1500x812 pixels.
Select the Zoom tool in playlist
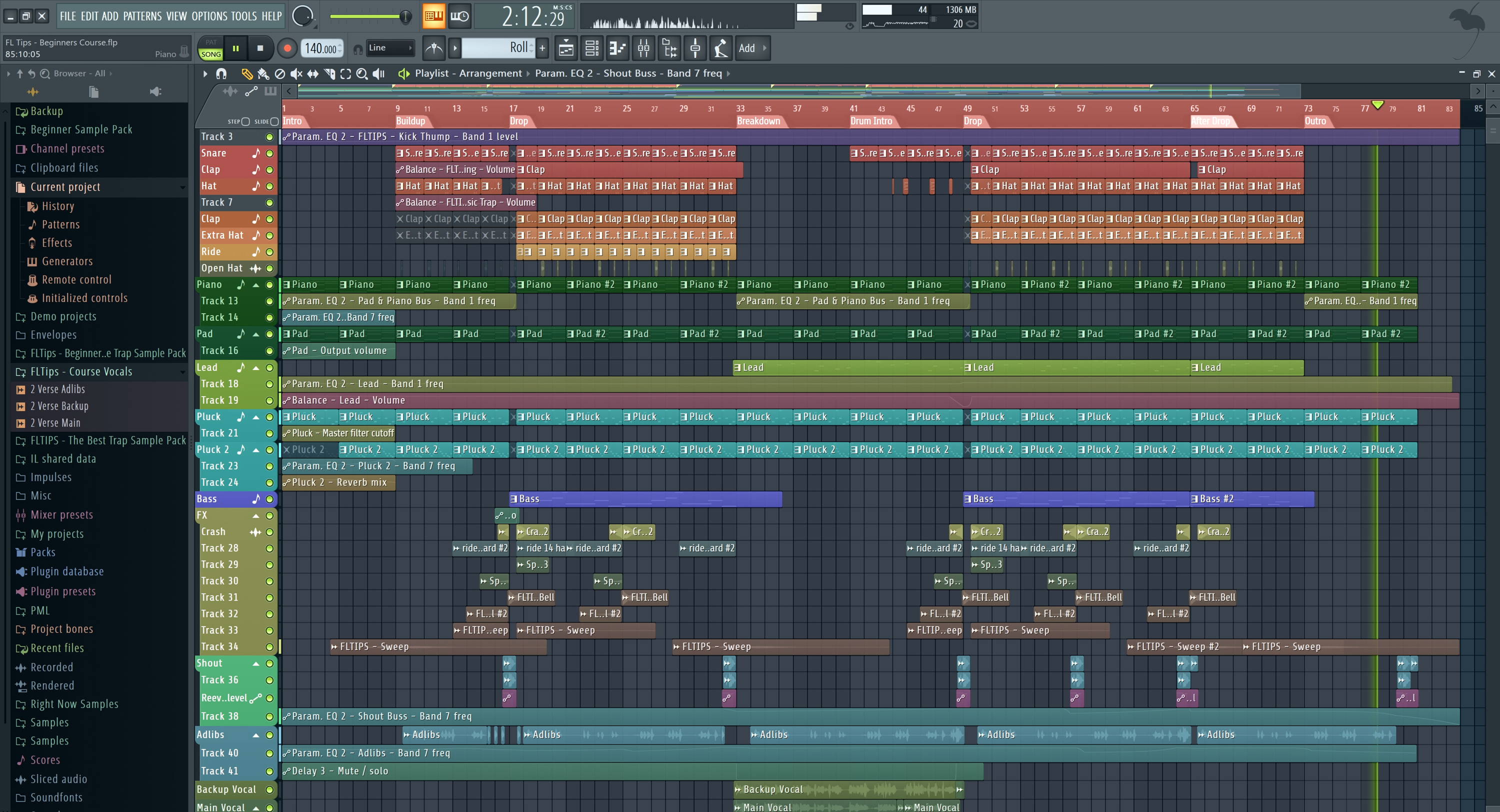tap(362, 73)
